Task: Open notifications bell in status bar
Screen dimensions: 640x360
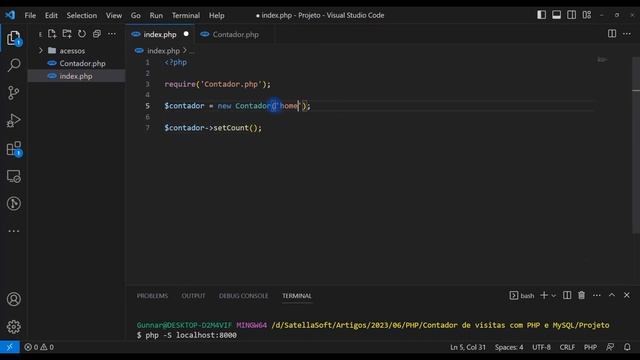Action: [x=627, y=347]
